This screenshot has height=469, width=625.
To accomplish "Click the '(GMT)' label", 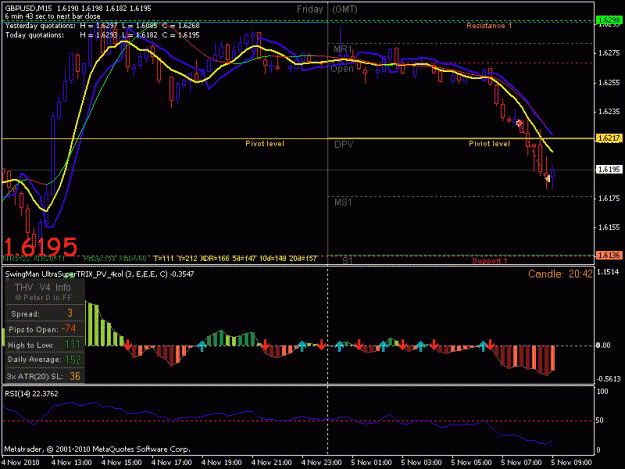I will click(345, 9).
